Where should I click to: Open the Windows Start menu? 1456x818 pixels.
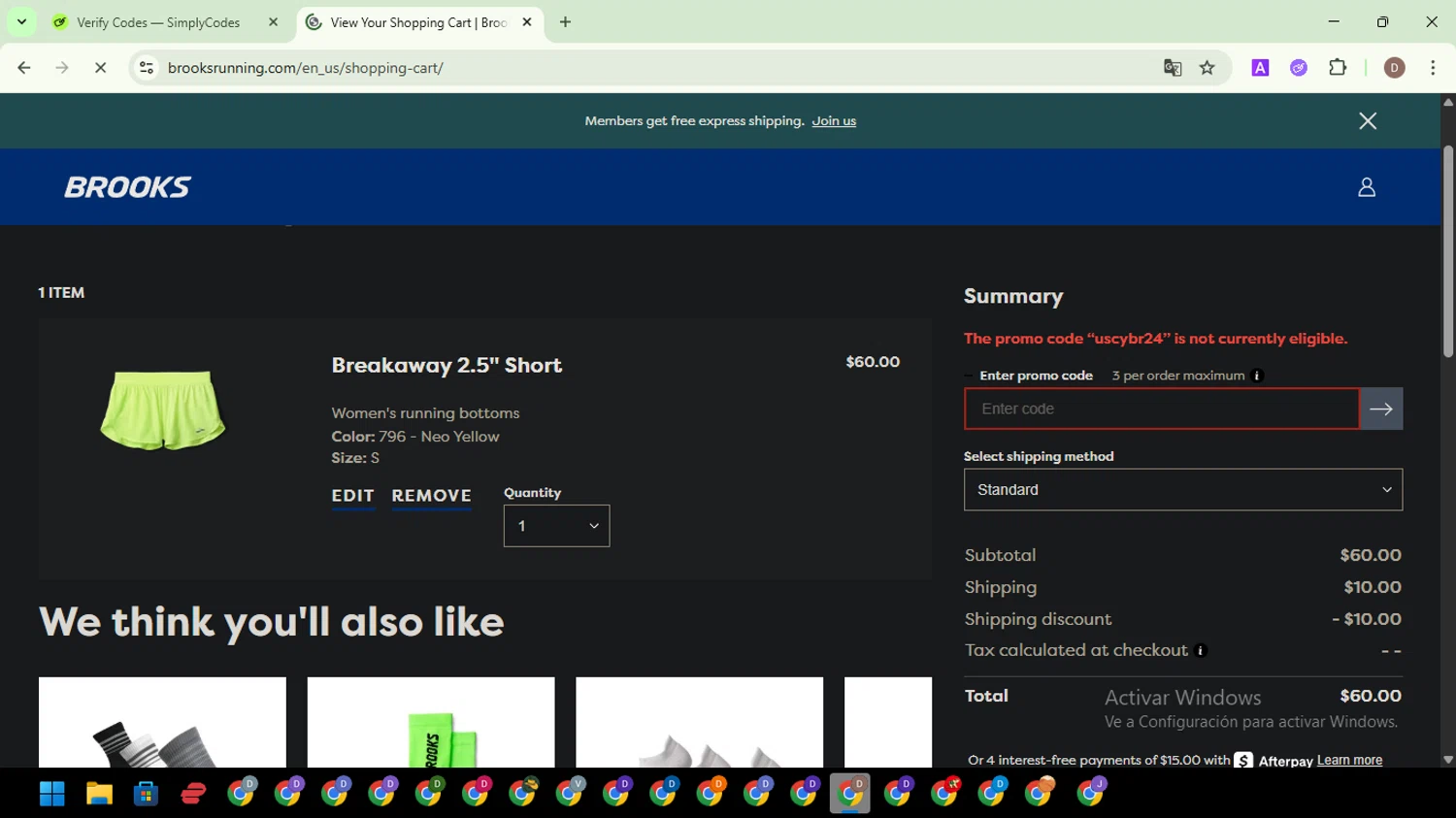tap(51, 794)
